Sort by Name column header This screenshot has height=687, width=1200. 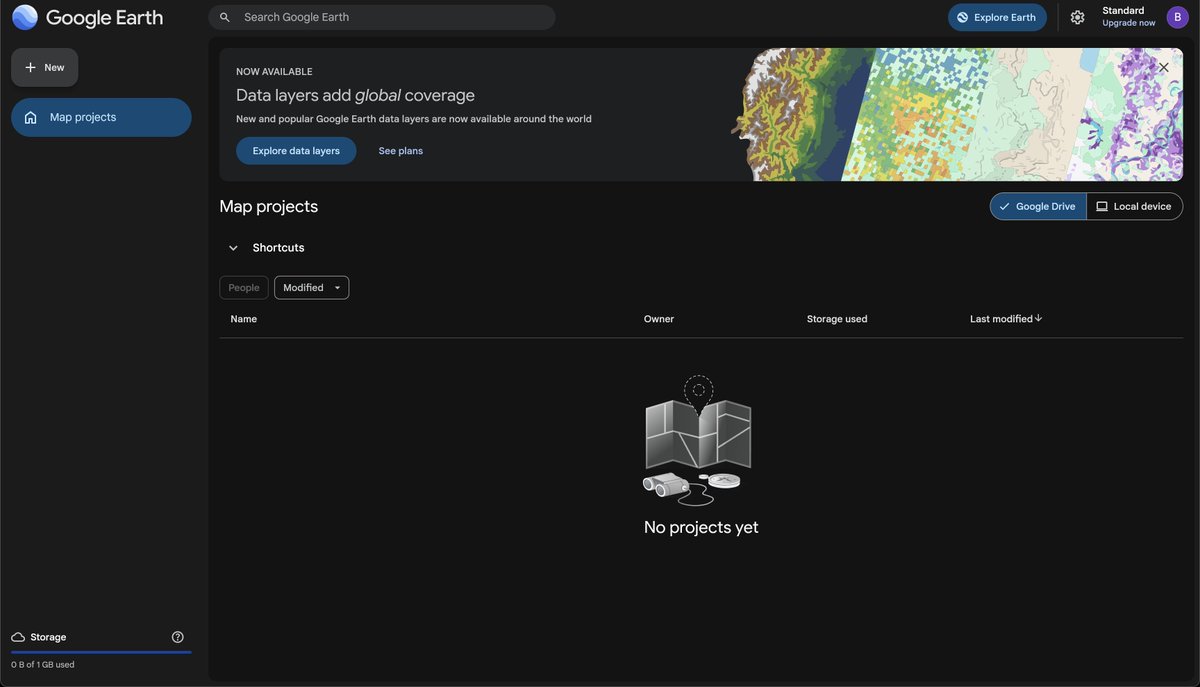[244, 319]
